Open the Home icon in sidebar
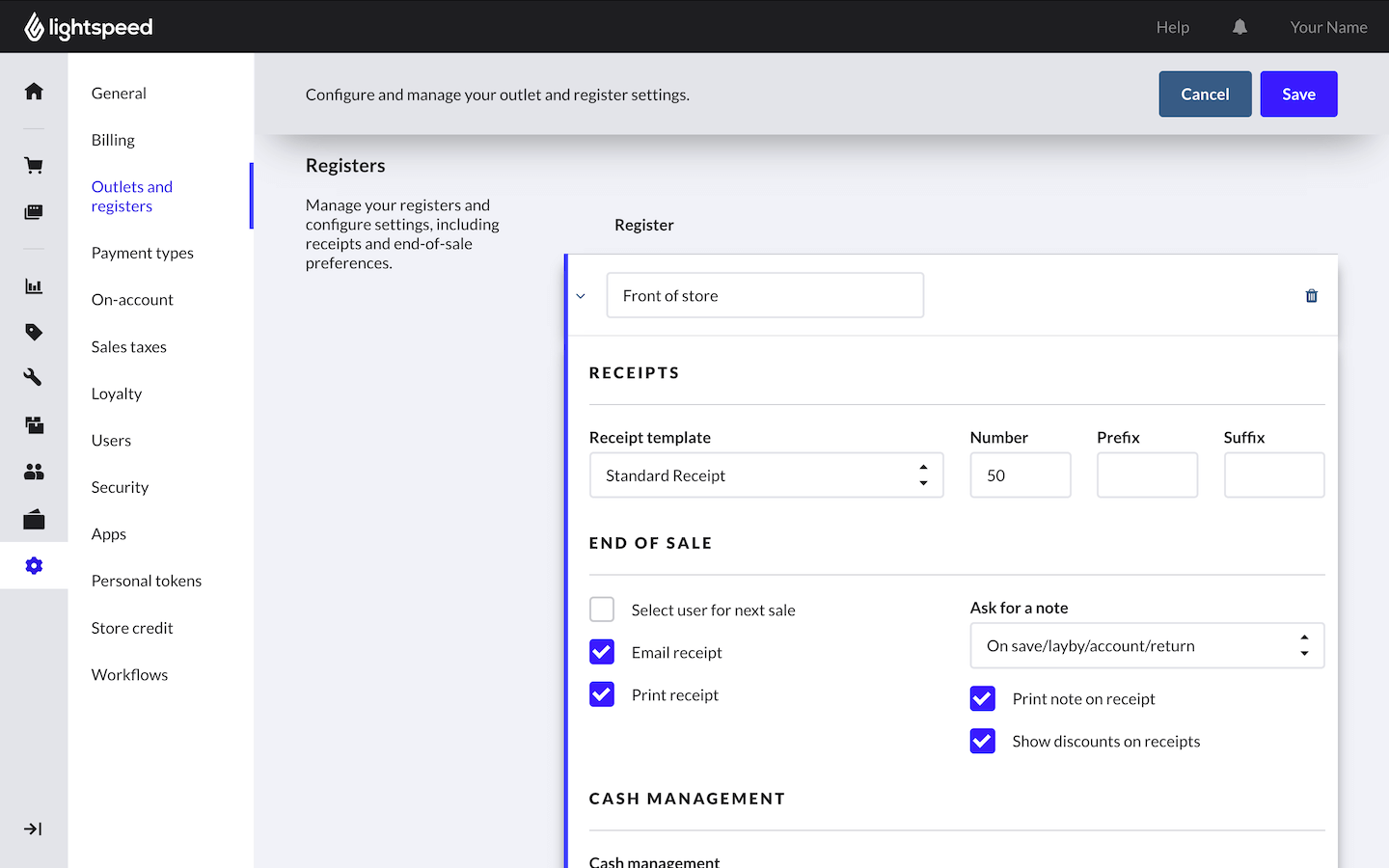This screenshot has width=1389, height=868. 34,92
